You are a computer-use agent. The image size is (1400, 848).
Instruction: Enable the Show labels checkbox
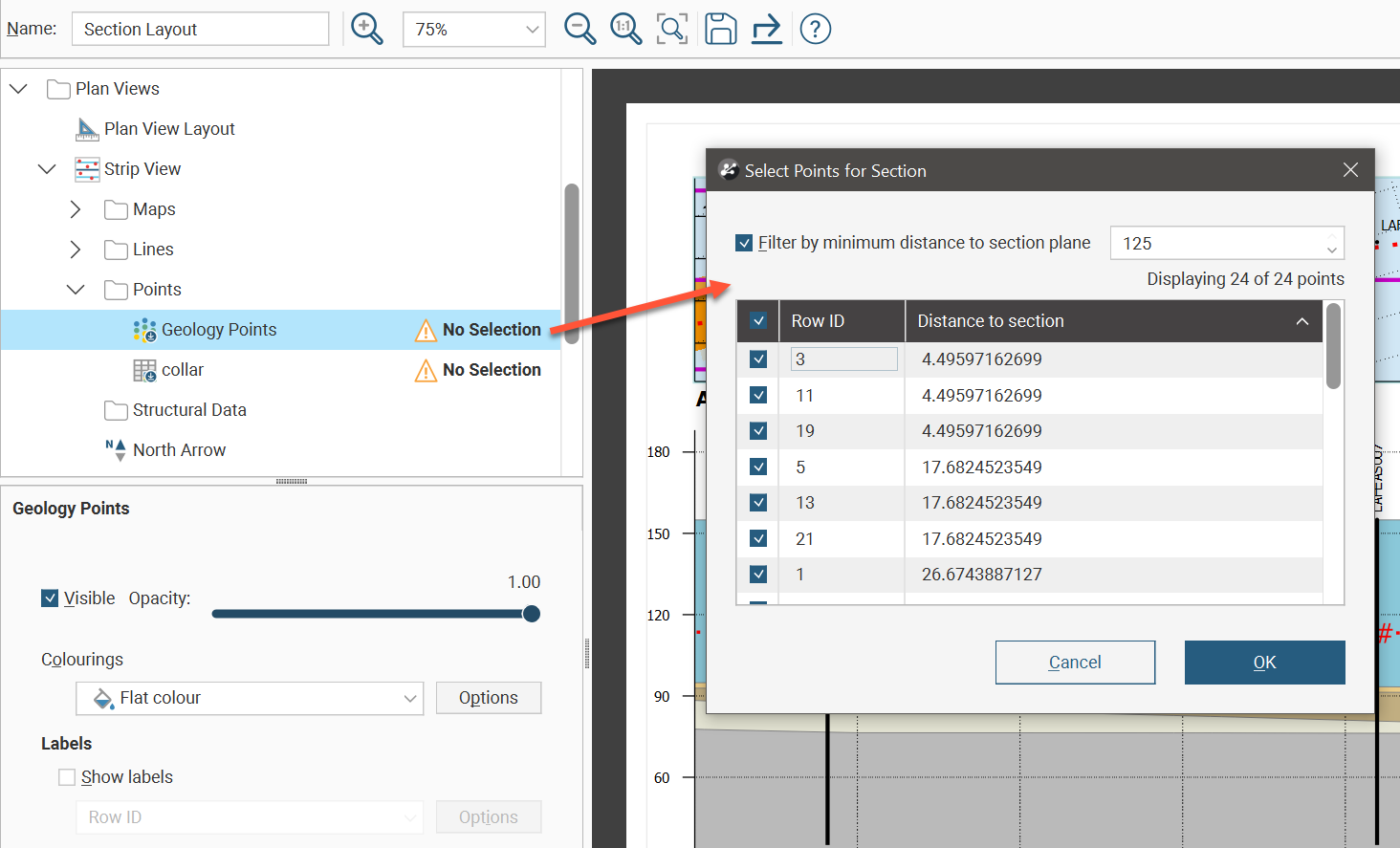(67, 777)
